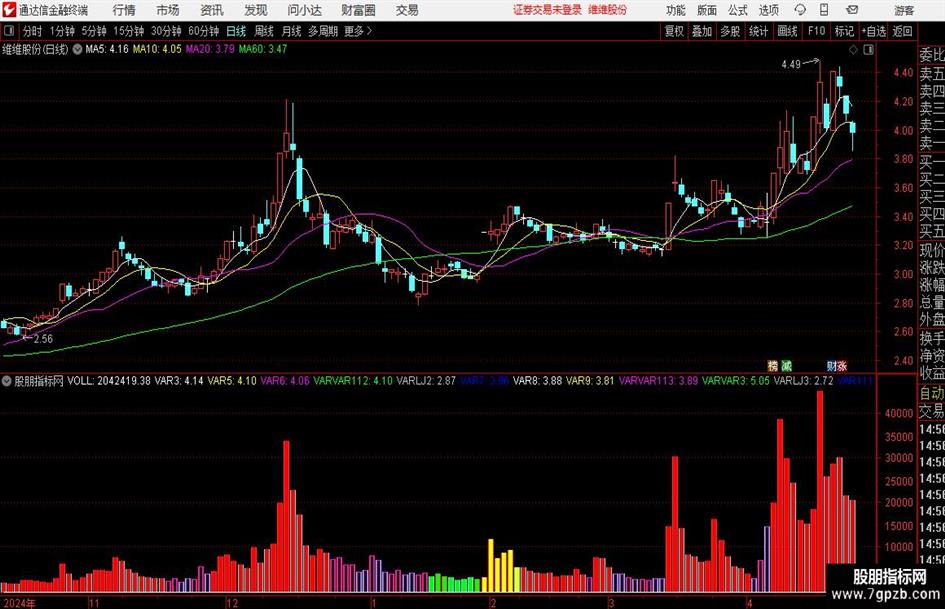Toggle the left panel icon beside 分时
Image resolution: width=945 pixels, height=609 pixels.
click(x=9, y=31)
